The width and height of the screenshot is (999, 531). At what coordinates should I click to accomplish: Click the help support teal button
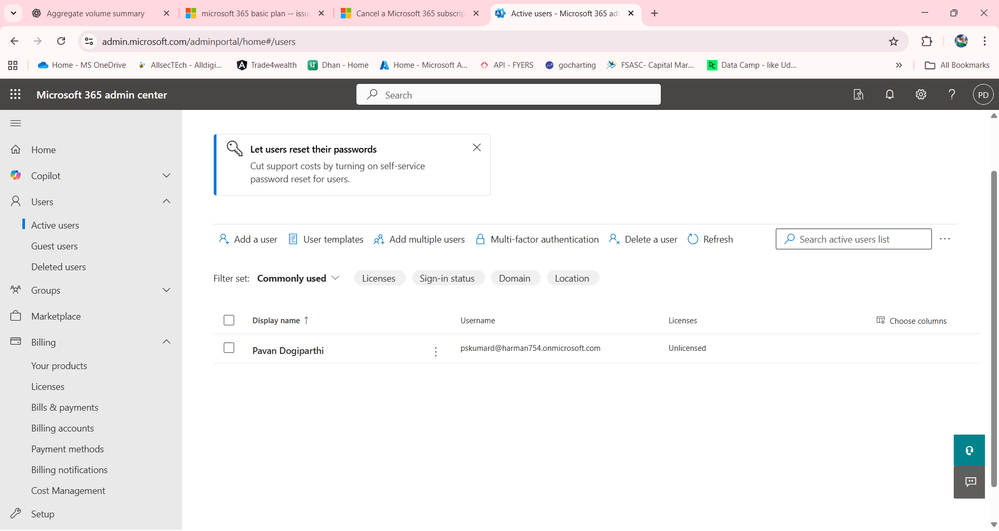pos(969,451)
